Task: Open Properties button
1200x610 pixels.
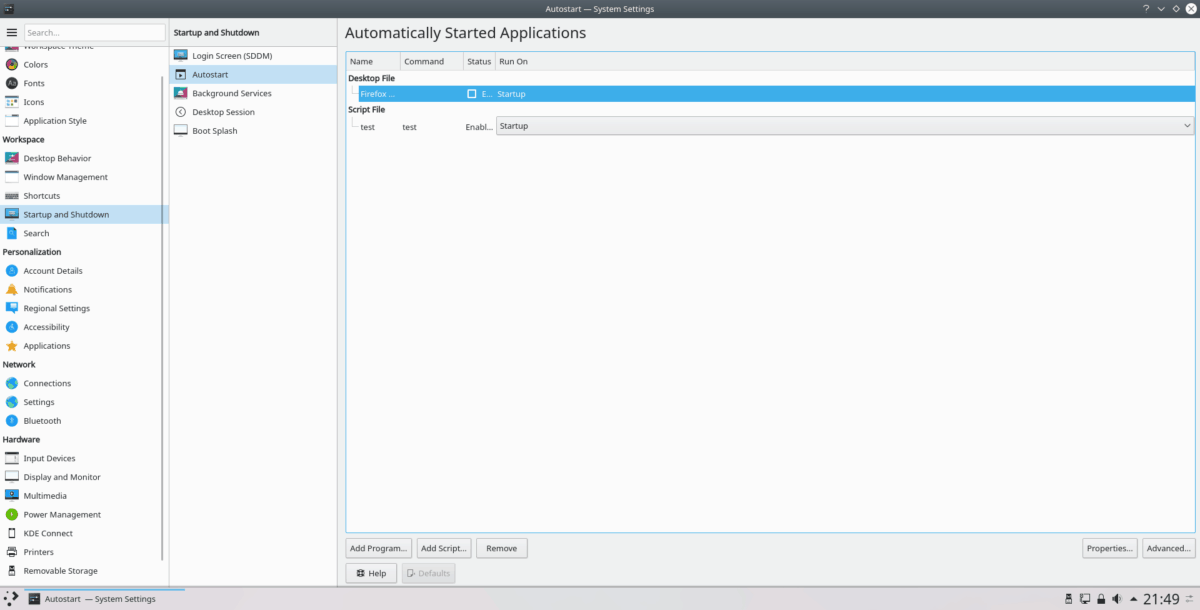Action: pos(1110,548)
